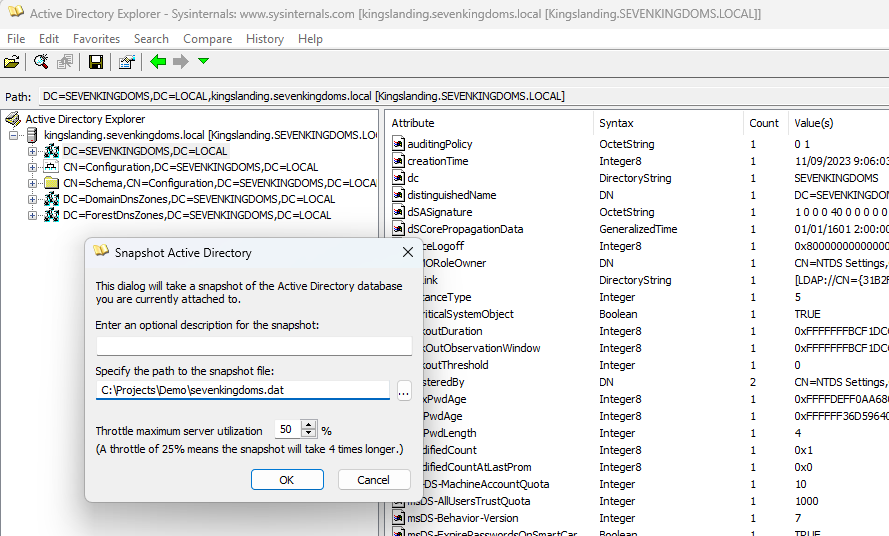The width and height of the screenshot is (889, 536).
Task: Expand the DC=DomainDnsZones node
Action: pos(32,199)
